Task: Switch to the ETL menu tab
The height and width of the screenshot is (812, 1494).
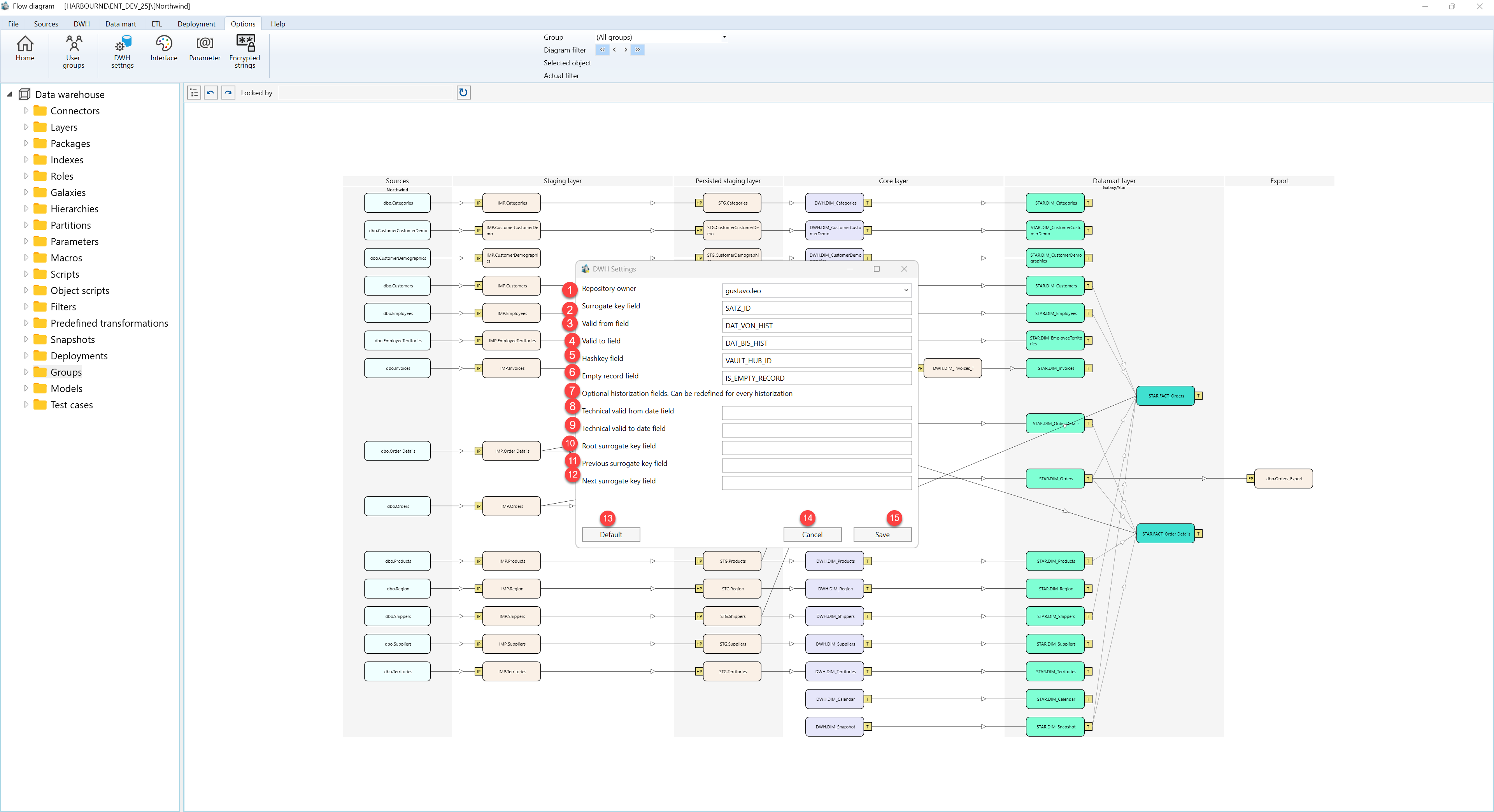Action: [156, 24]
